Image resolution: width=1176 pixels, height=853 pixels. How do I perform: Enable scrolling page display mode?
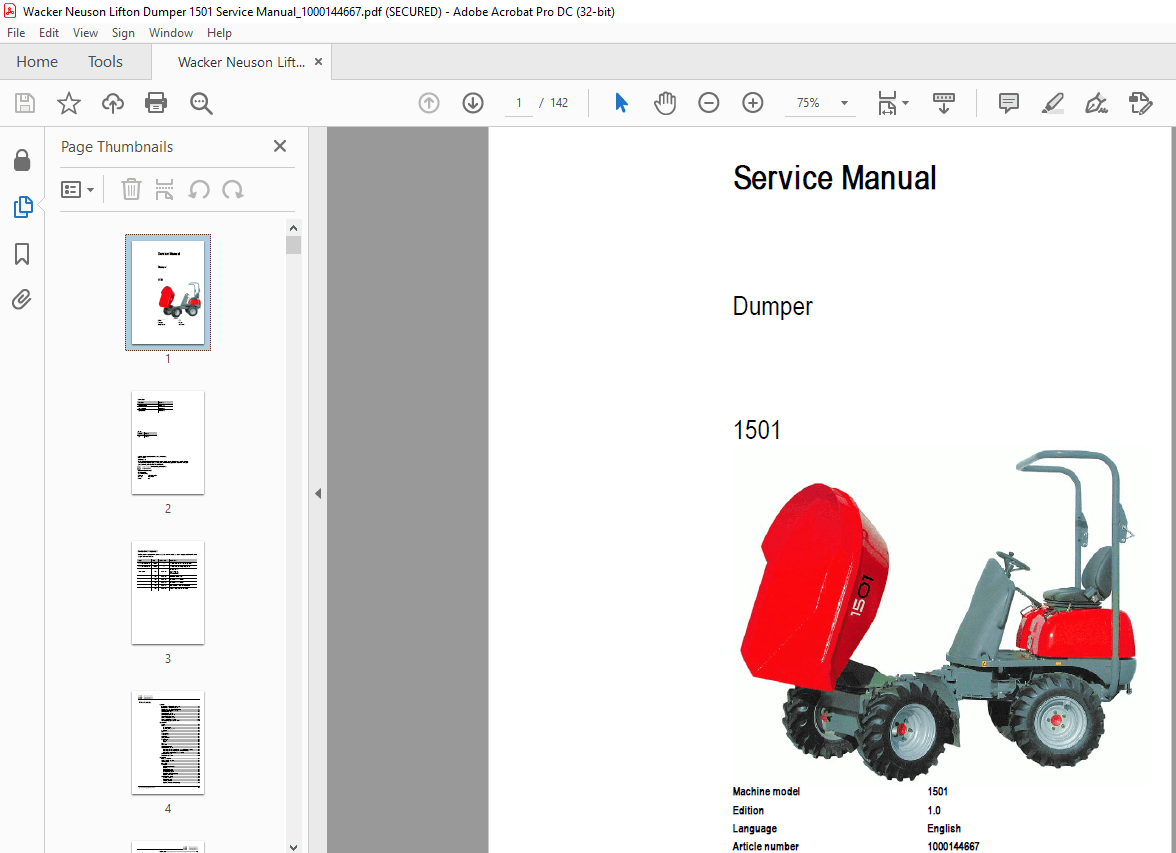(943, 102)
